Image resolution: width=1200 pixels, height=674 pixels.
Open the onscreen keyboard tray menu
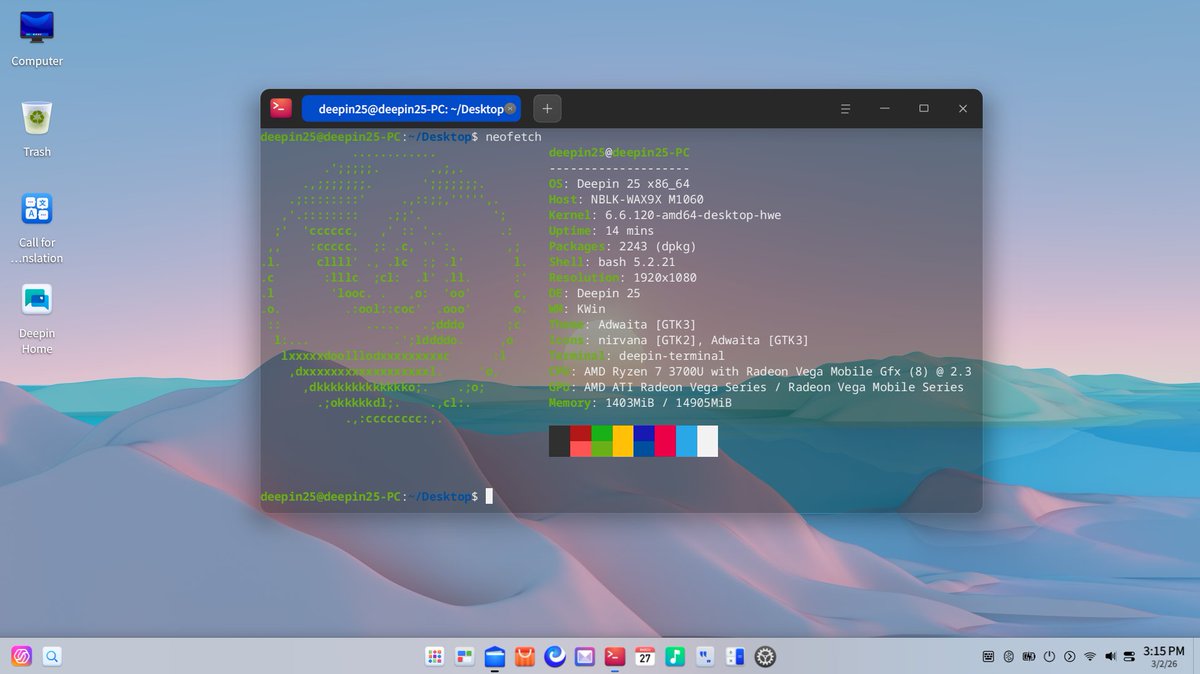pyautogui.click(x=988, y=656)
